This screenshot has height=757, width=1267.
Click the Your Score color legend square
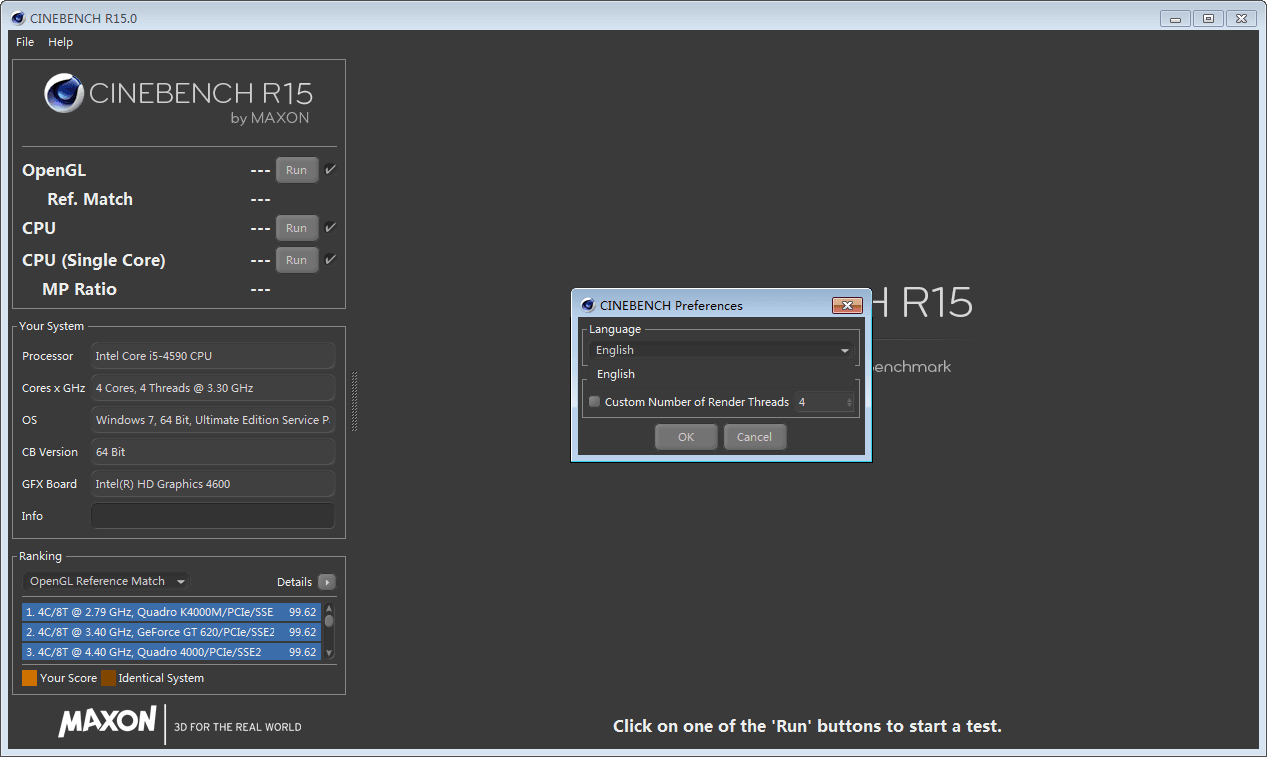click(x=29, y=678)
